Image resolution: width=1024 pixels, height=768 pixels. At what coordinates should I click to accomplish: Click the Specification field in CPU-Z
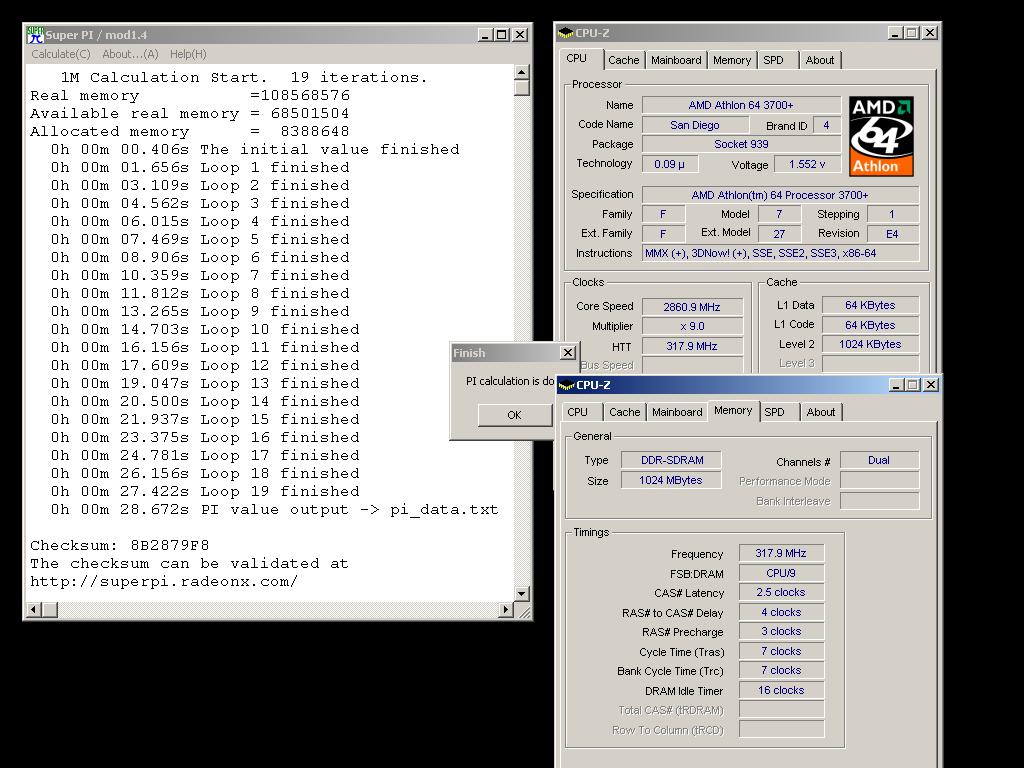tap(780, 195)
